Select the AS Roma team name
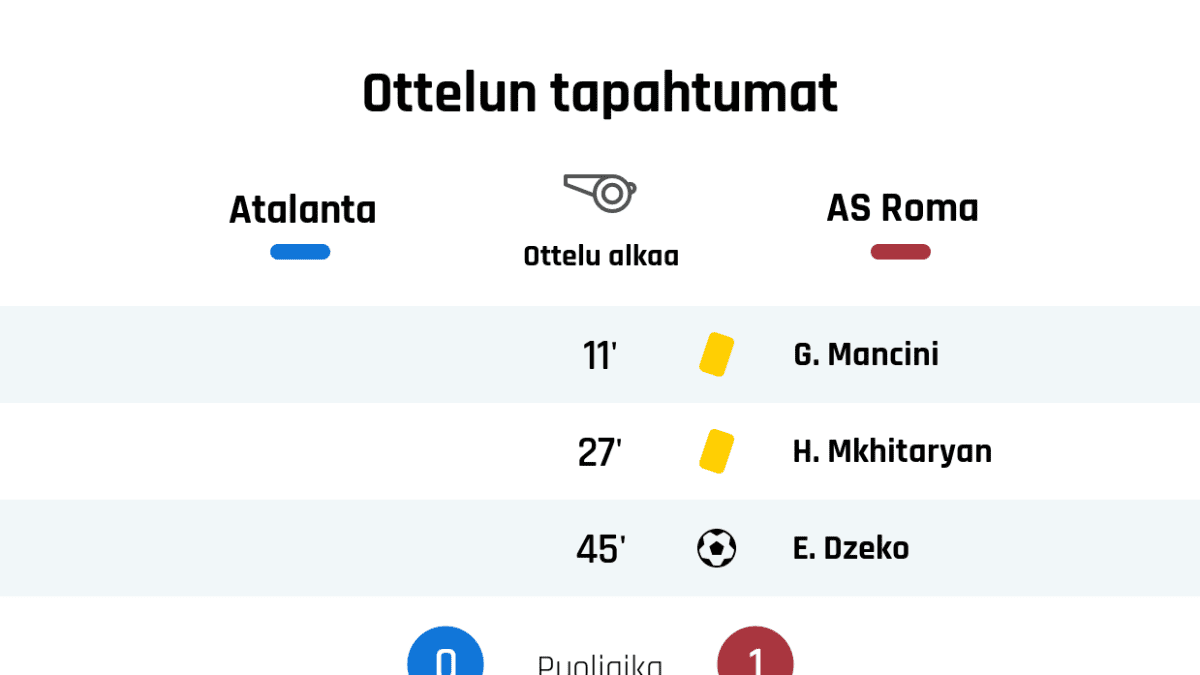Image resolution: width=1200 pixels, height=675 pixels. pos(902,208)
